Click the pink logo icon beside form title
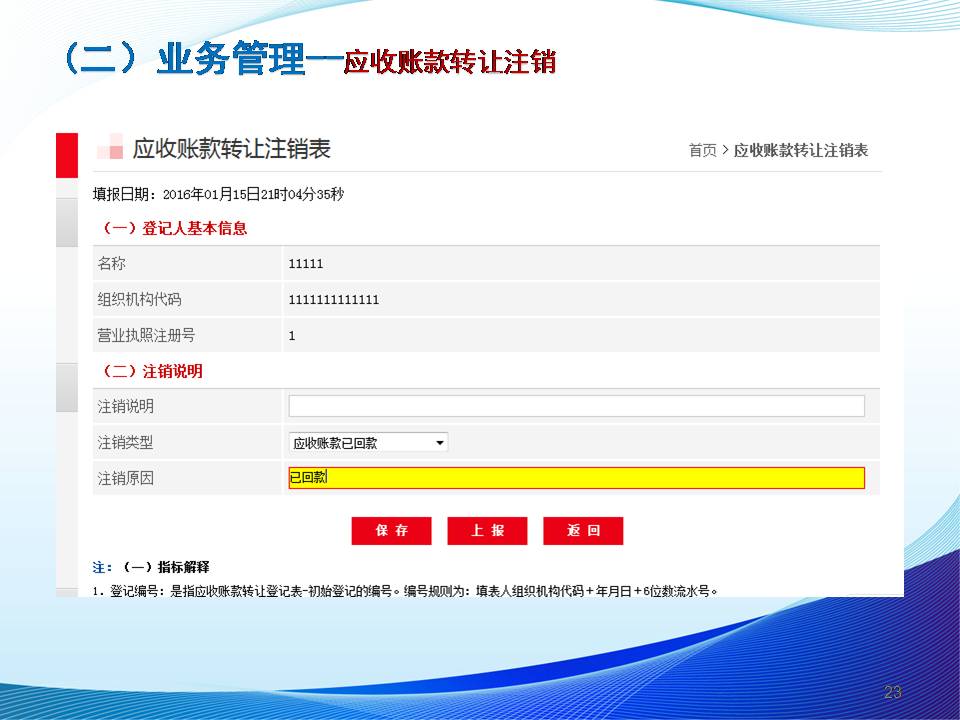Viewport: 960px width, 720px height. pyautogui.click(x=110, y=149)
